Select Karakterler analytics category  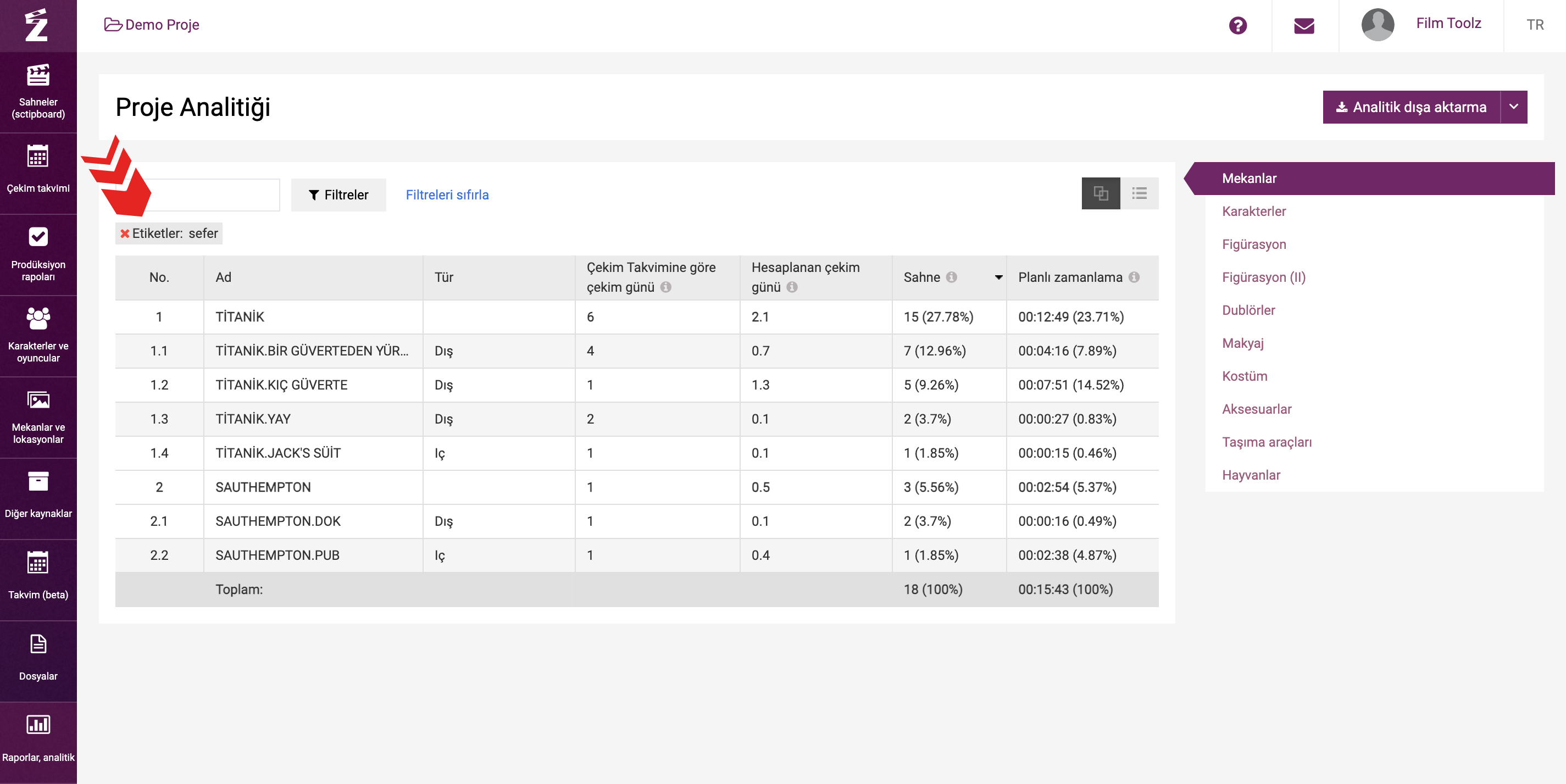pos(1253,212)
